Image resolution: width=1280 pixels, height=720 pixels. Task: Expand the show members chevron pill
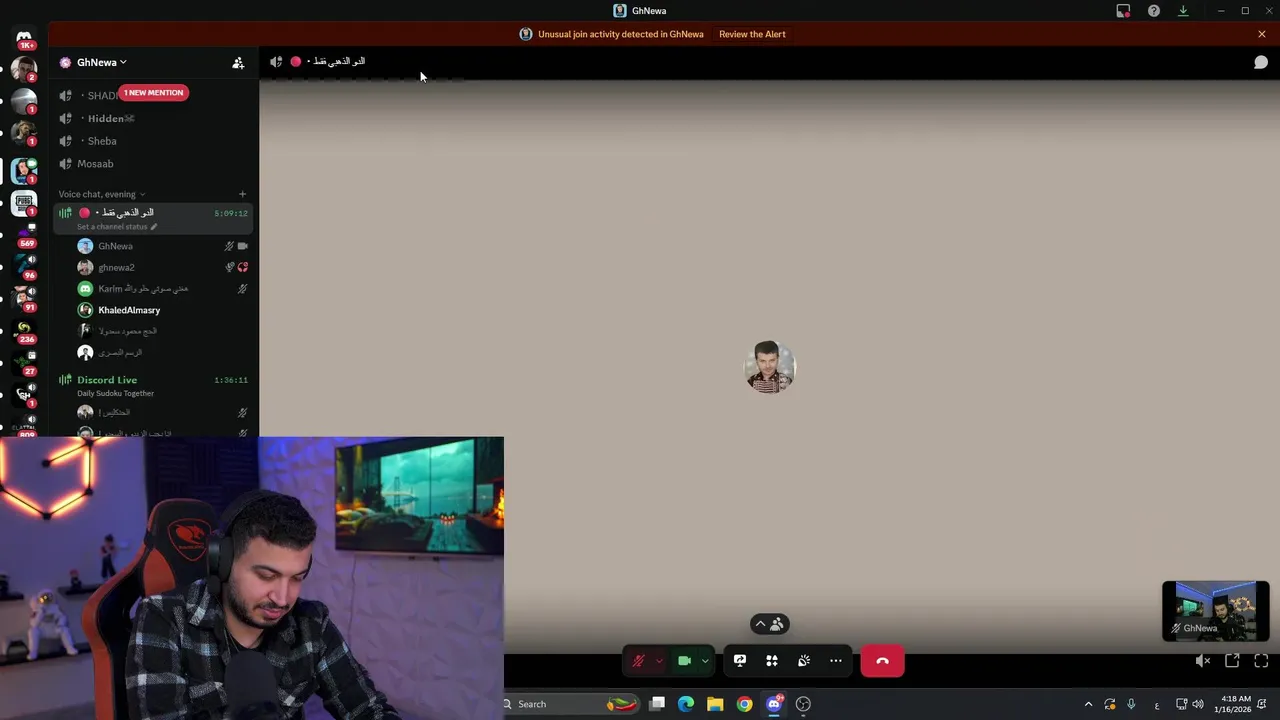tap(770, 624)
